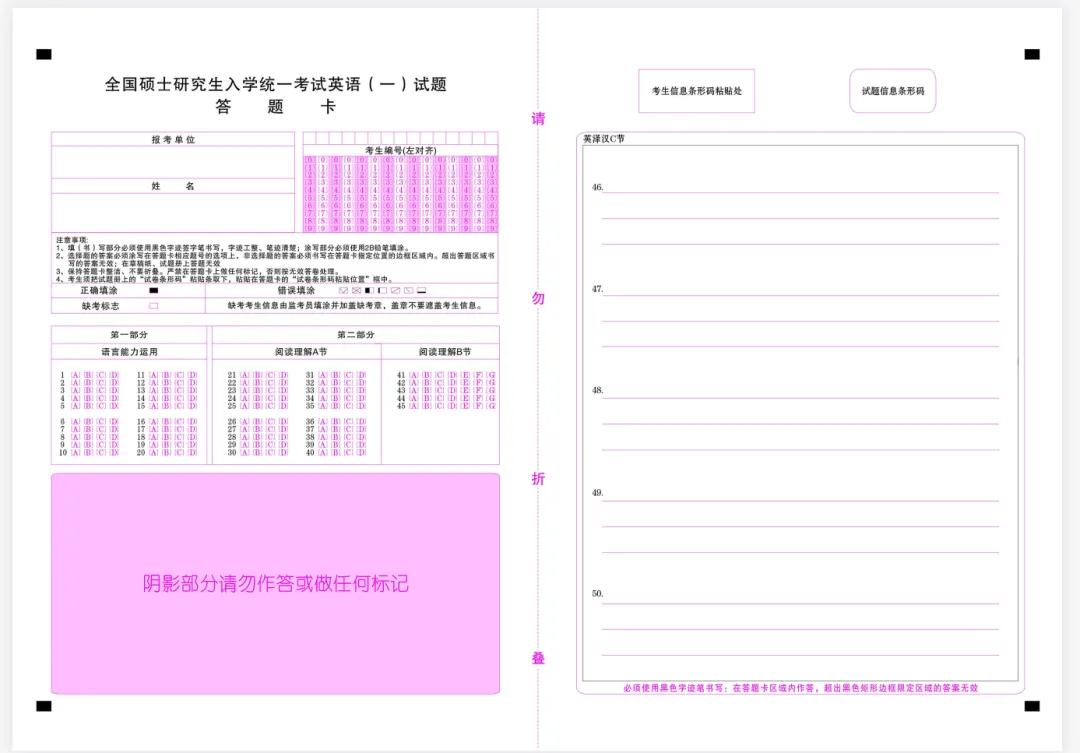Tick the 缺考标志 empty box
Screen dimensions: 1080x753
[154, 306]
